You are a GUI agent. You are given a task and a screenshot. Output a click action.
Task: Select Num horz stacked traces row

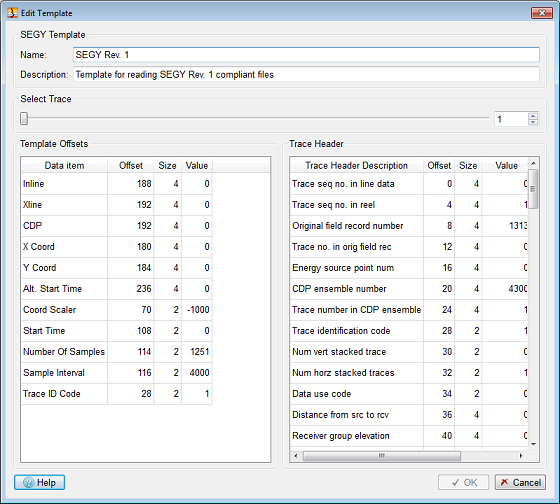(409, 373)
